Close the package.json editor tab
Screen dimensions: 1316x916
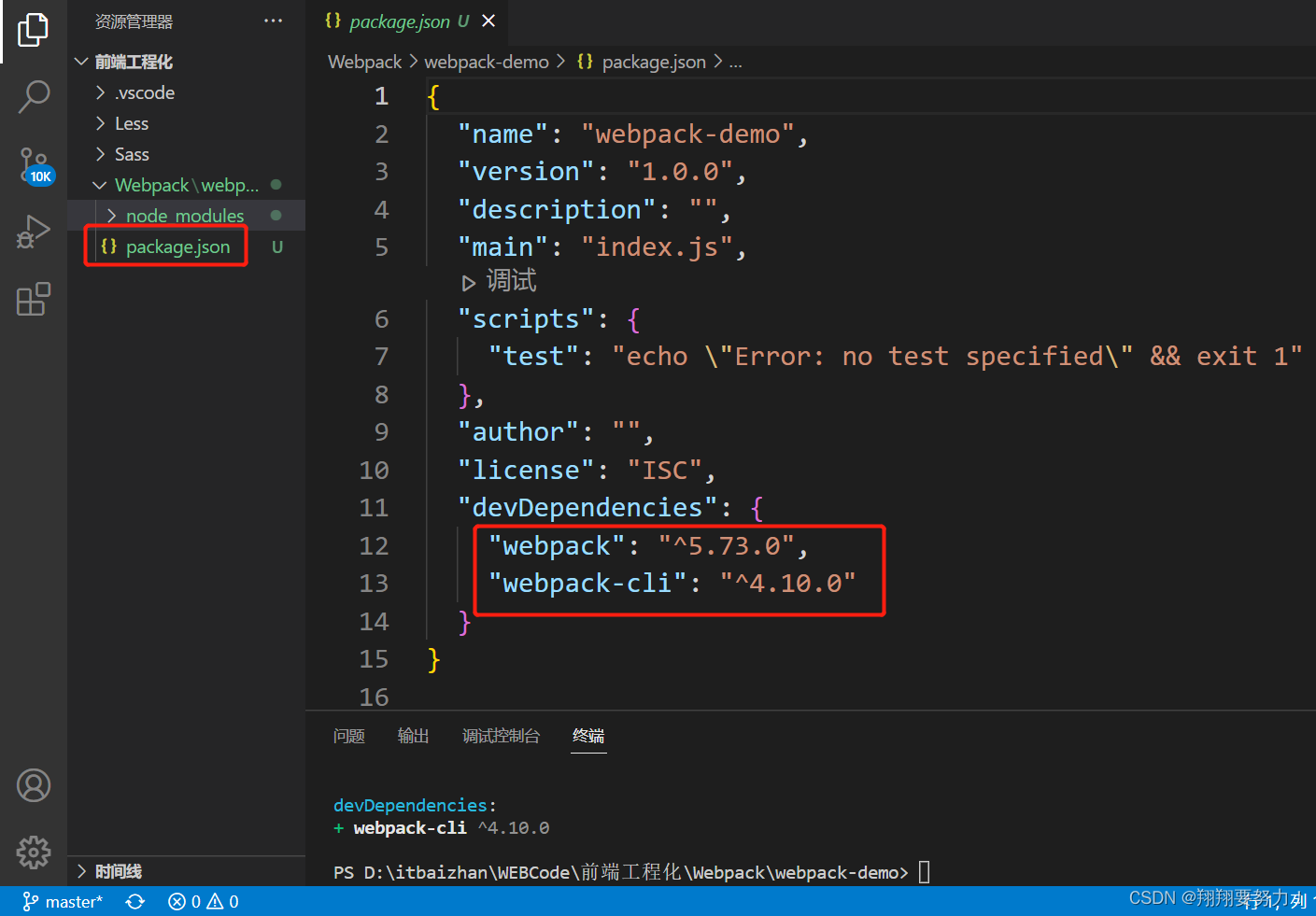pos(488,21)
